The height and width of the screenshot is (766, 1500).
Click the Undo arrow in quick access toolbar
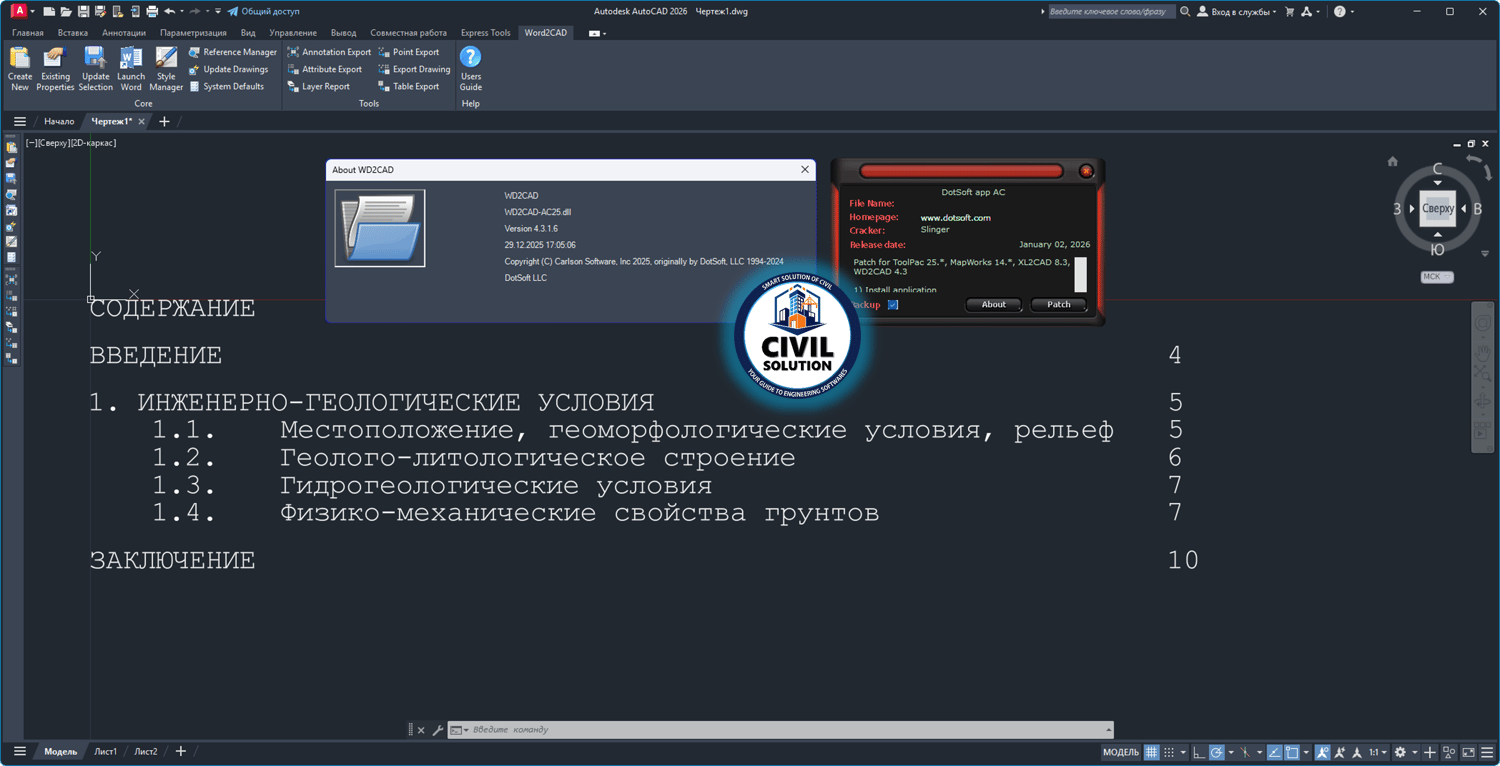[x=169, y=11]
